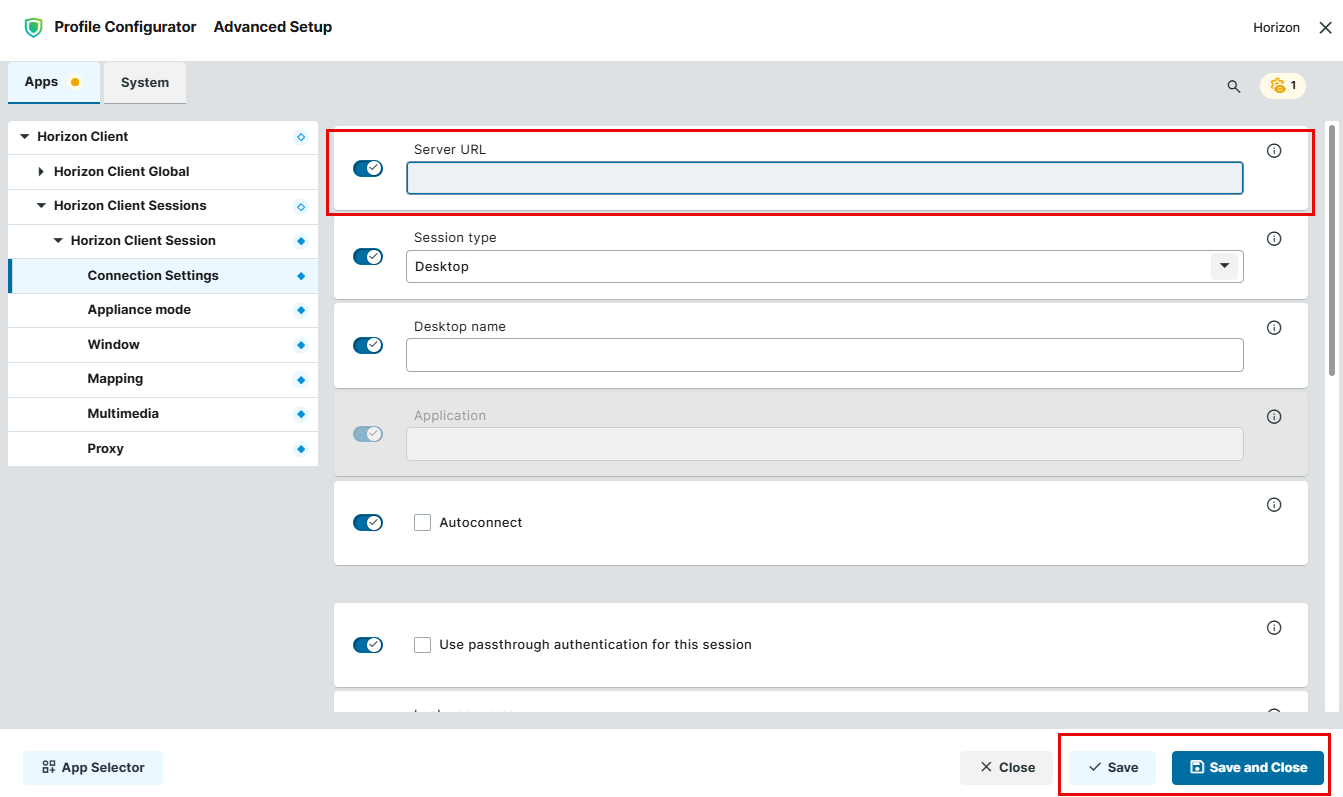Click the Save button
The image size is (1343, 797).
click(1113, 768)
